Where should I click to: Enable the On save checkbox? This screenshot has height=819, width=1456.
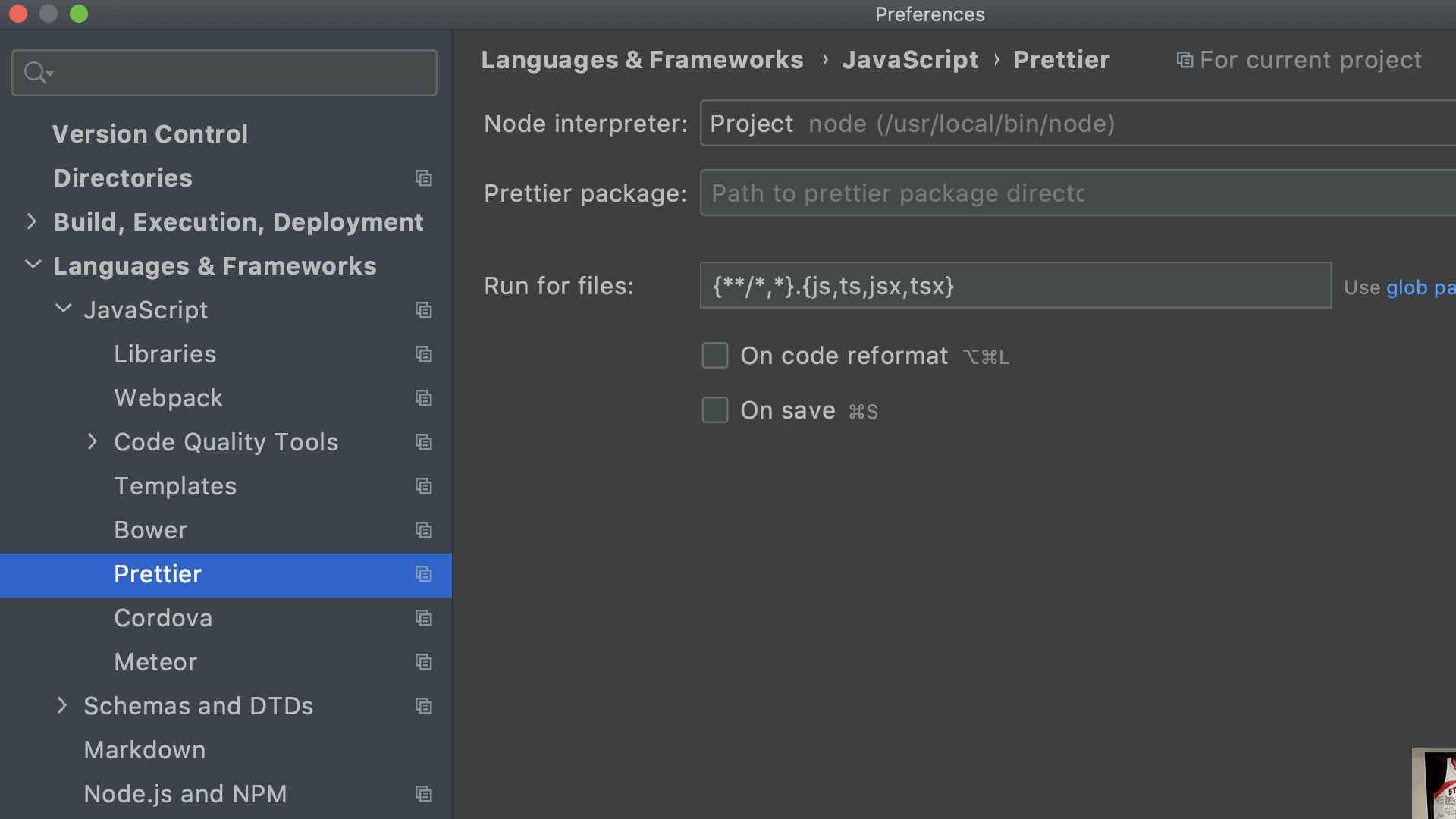[x=714, y=410]
